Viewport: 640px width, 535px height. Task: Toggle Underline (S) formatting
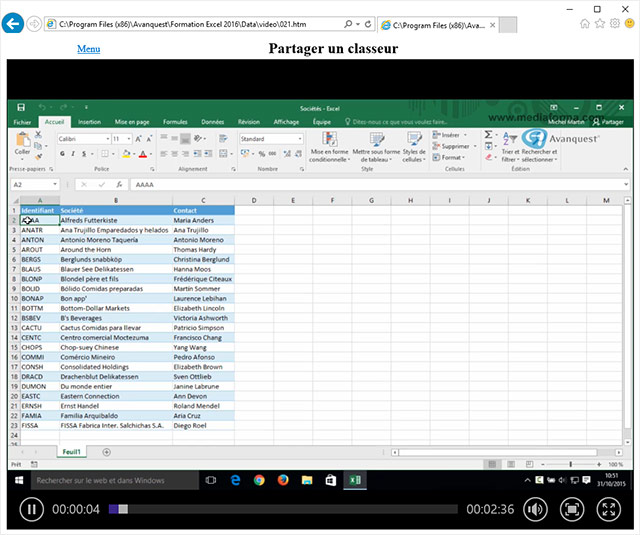click(84, 153)
